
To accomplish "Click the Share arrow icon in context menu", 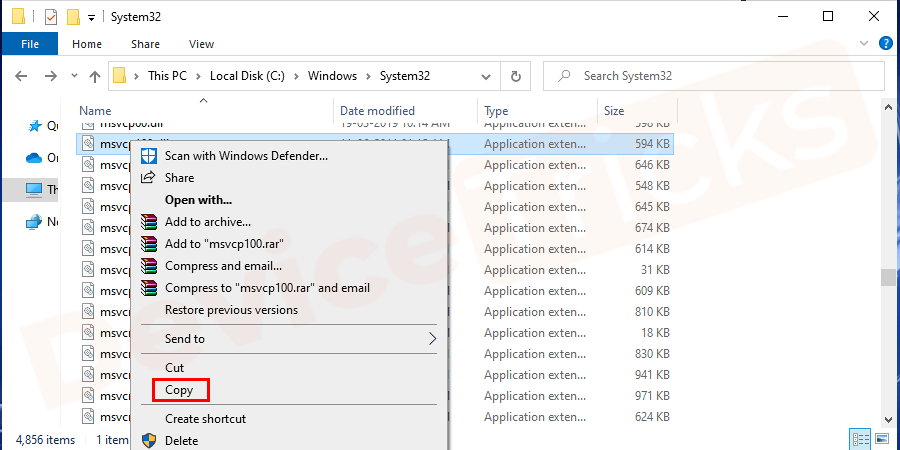I will [x=149, y=177].
